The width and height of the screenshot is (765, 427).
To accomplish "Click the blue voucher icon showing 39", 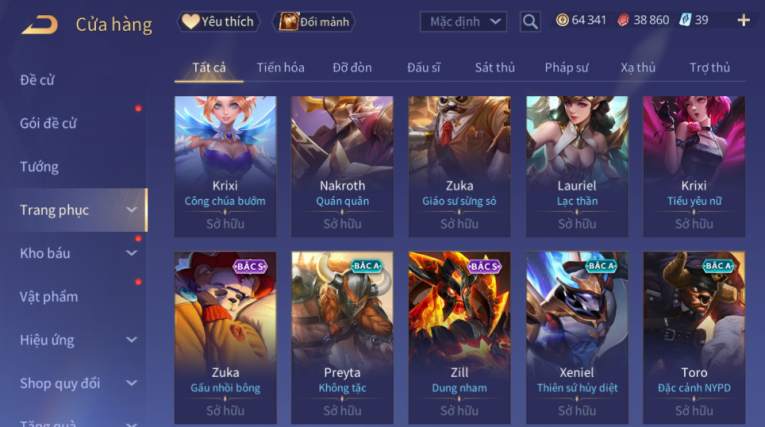I will coord(685,20).
